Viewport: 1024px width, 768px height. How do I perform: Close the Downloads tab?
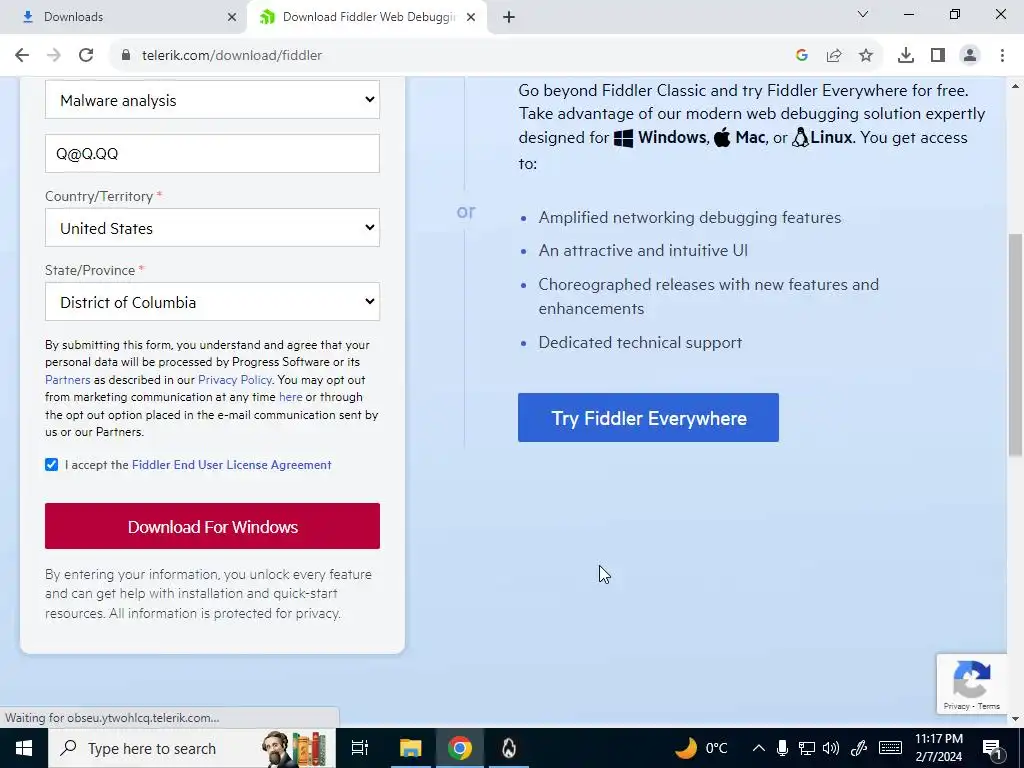pyautogui.click(x=232, y=17)
